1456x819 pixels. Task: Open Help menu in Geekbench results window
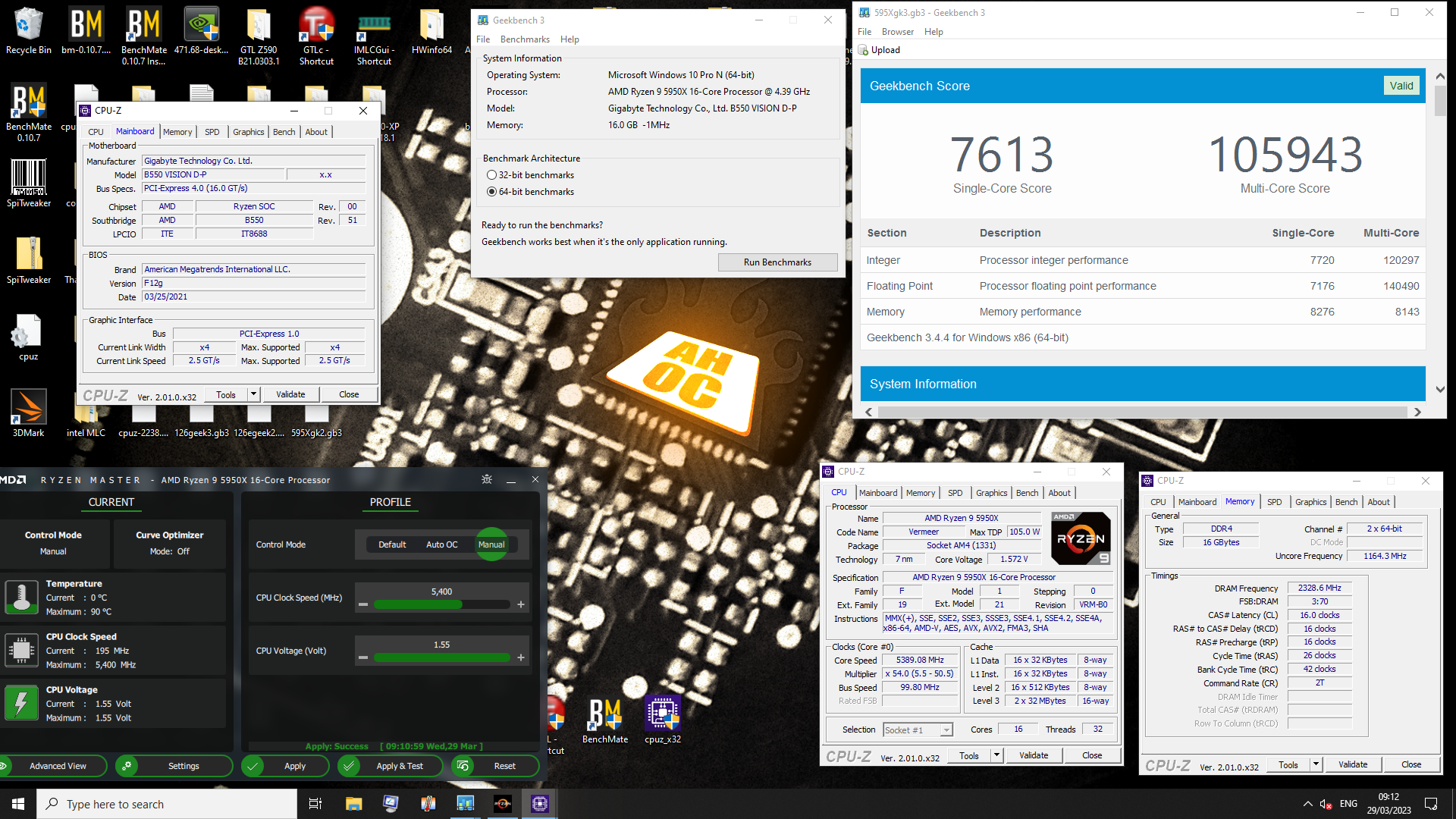click(x=934, y=32)
